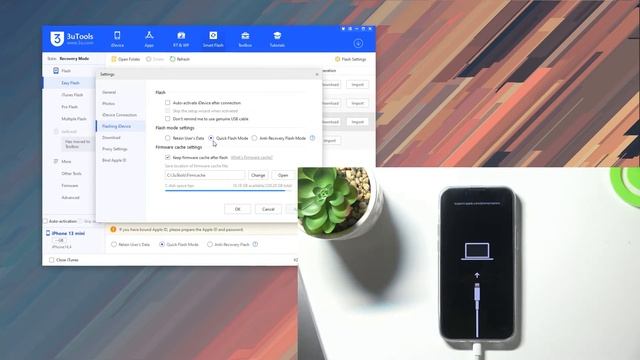Open iDevice Connection tab in Settings

click(120, 115)
